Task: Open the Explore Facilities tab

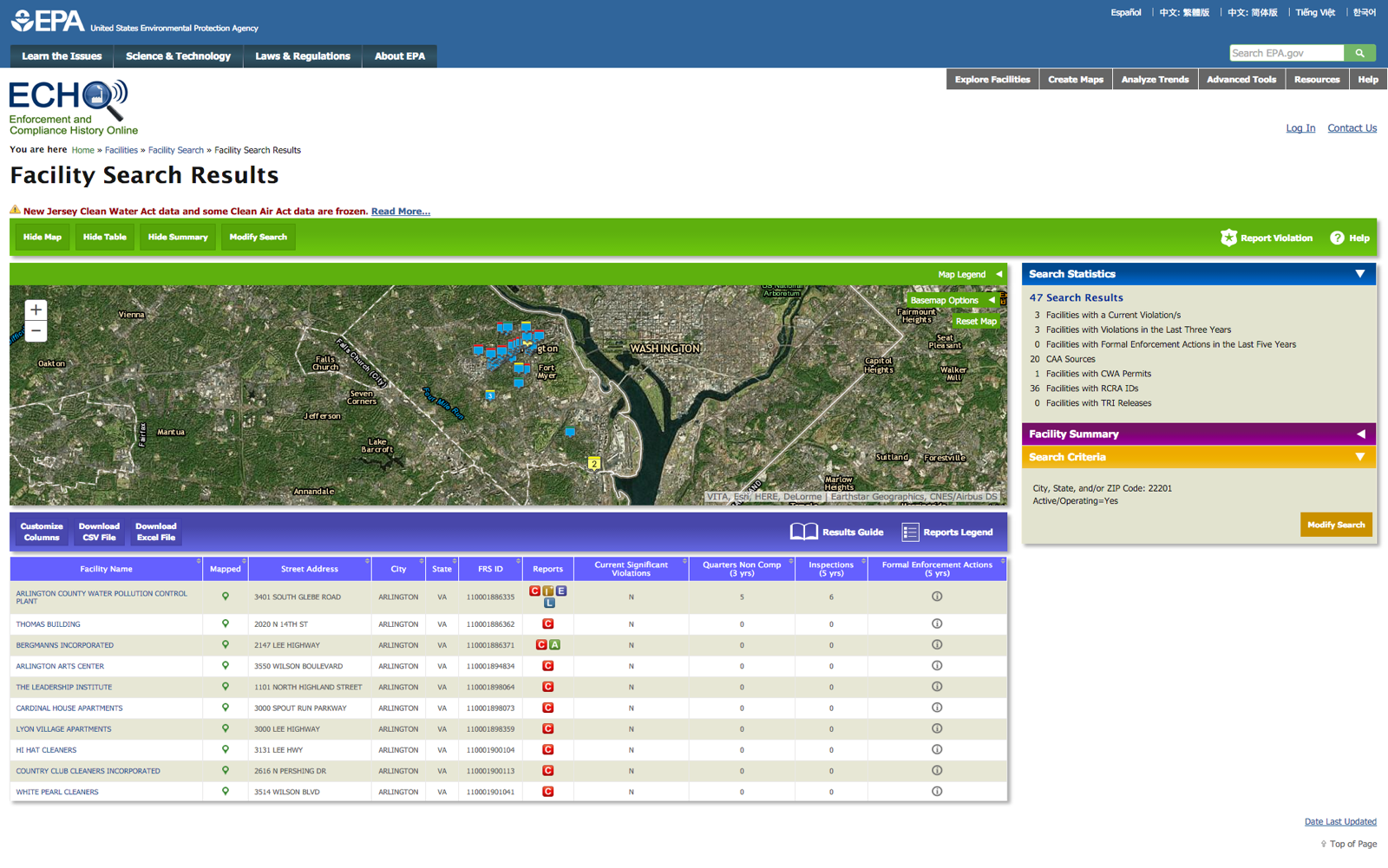Action: (x=992, y=79)
